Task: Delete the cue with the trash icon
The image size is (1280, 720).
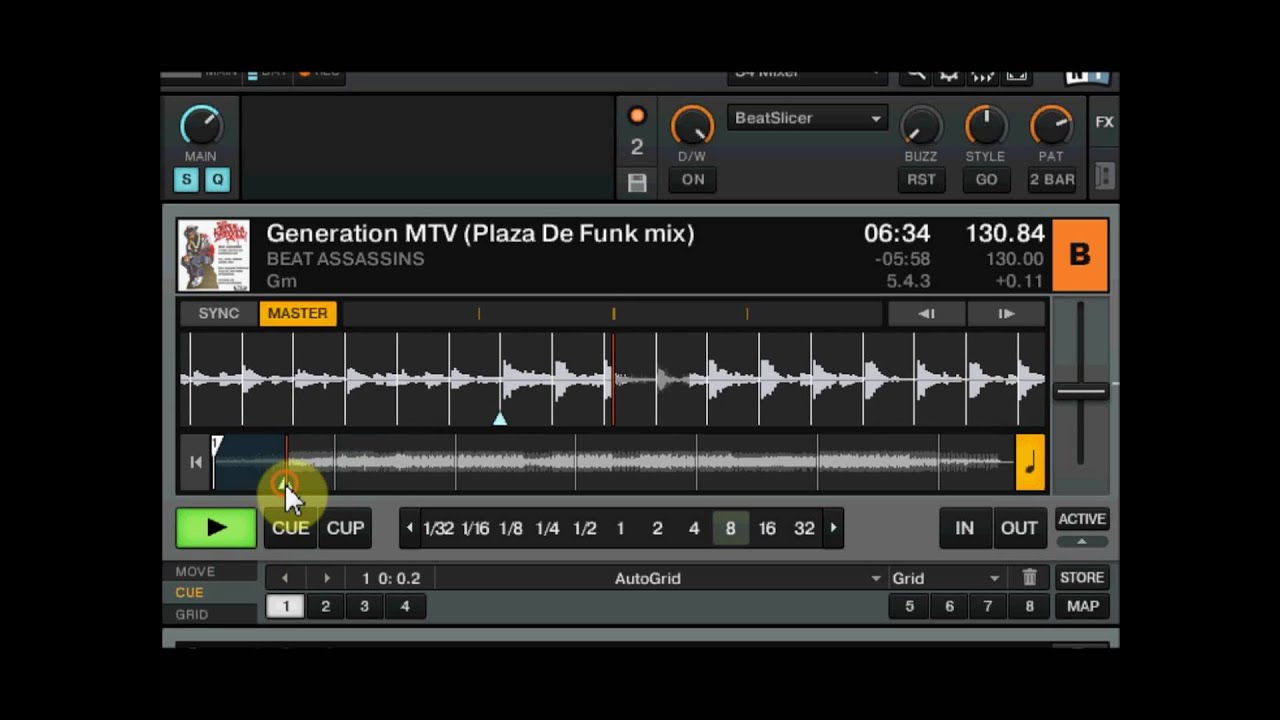Action: pos(1029,578)
